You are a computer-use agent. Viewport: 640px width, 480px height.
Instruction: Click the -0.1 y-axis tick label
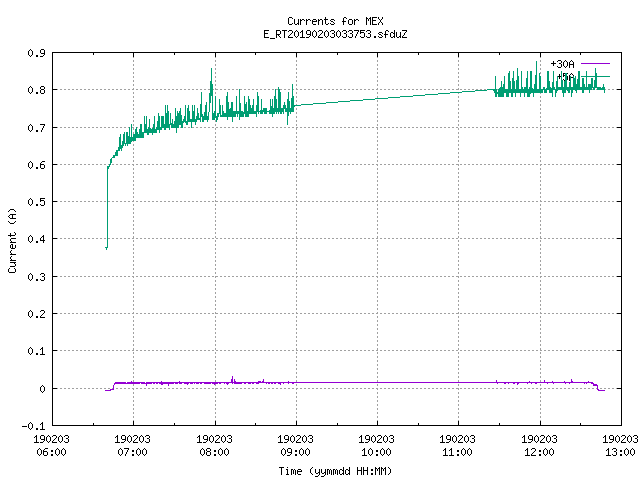pyautogui.click(x=33, y=426)
